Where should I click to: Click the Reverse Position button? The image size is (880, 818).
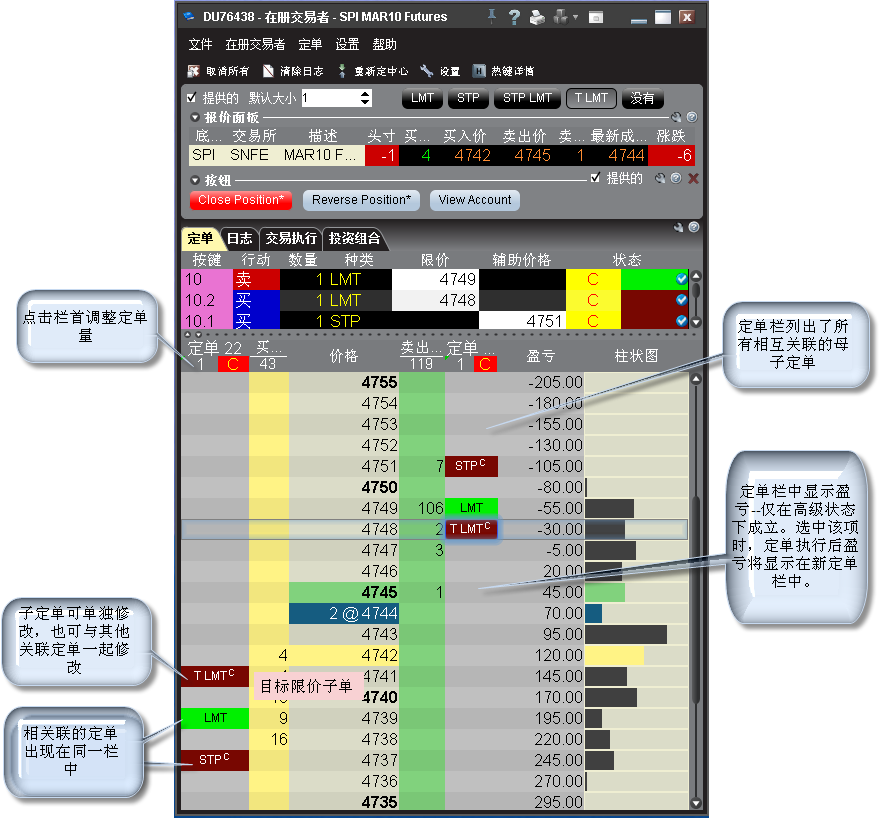pyautogui.click(x=361, y=200)
